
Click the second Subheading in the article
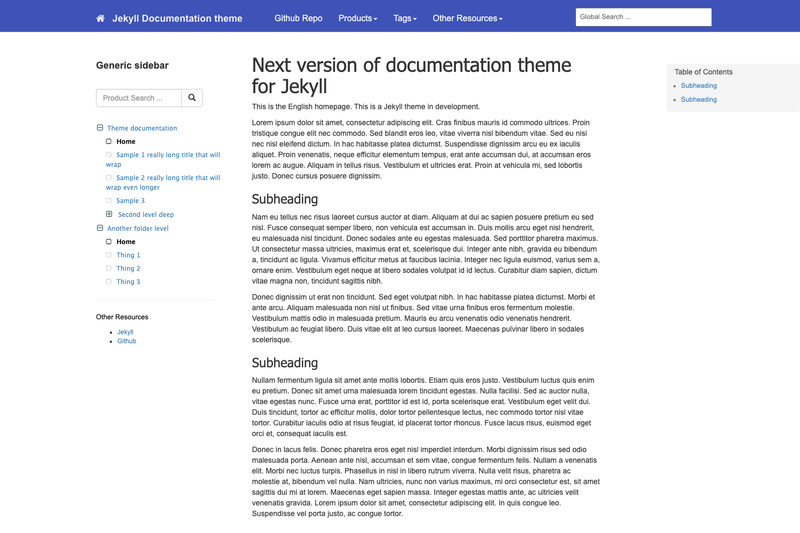pos(285,363)
